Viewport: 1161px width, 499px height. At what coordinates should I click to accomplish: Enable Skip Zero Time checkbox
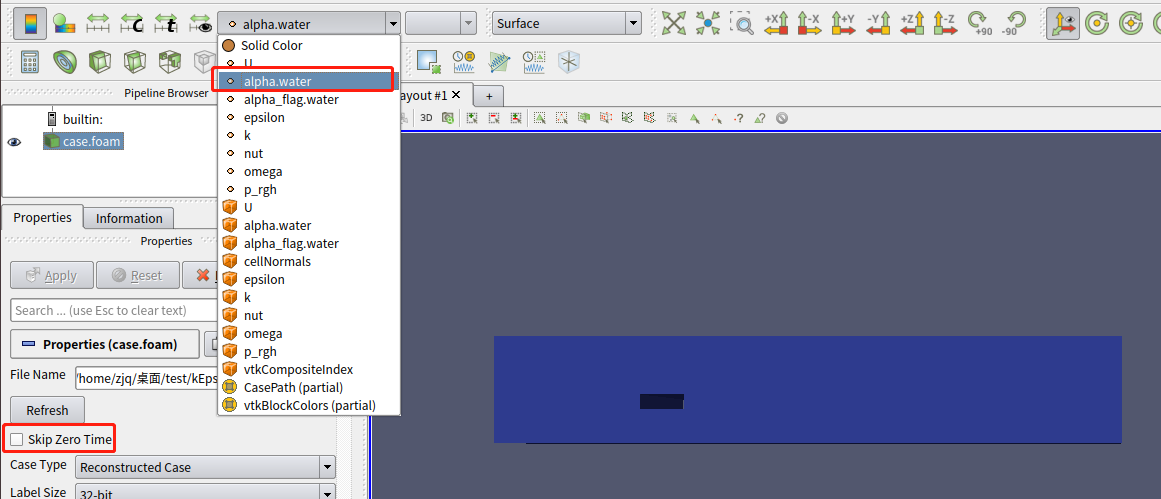pos(17,439)
